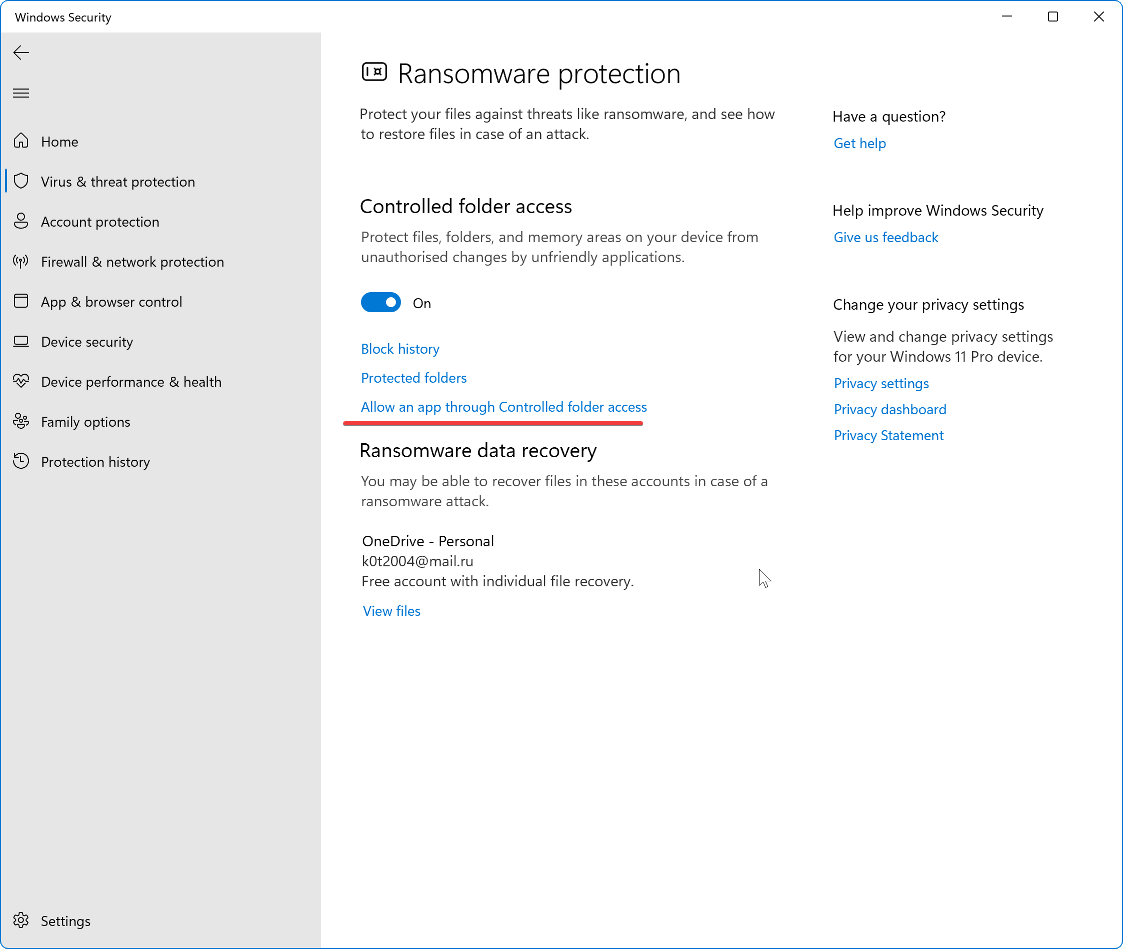Viewport: 1123px width, 949px height.
Task: Click the OneDrive - Personal account text
Action: click(x=428, y=541)
